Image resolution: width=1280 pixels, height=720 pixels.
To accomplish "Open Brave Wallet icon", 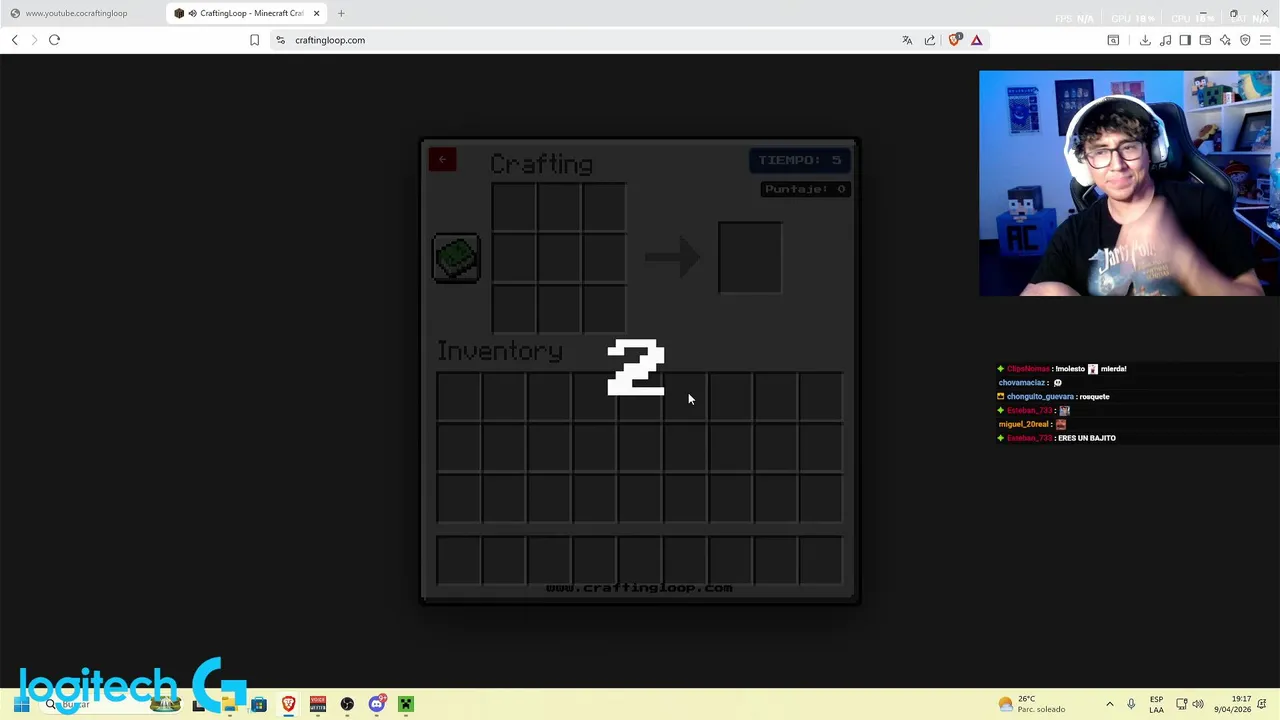I will coord(1205,40).
